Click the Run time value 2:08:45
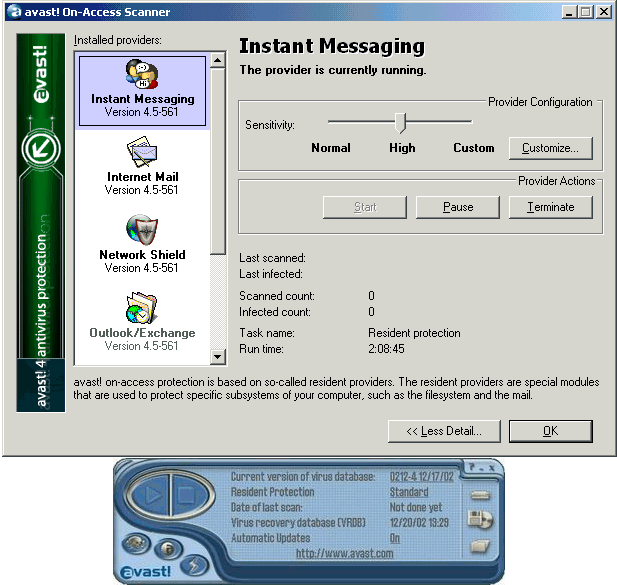Viewport: 617px width, 585px height. coord(386,349)
